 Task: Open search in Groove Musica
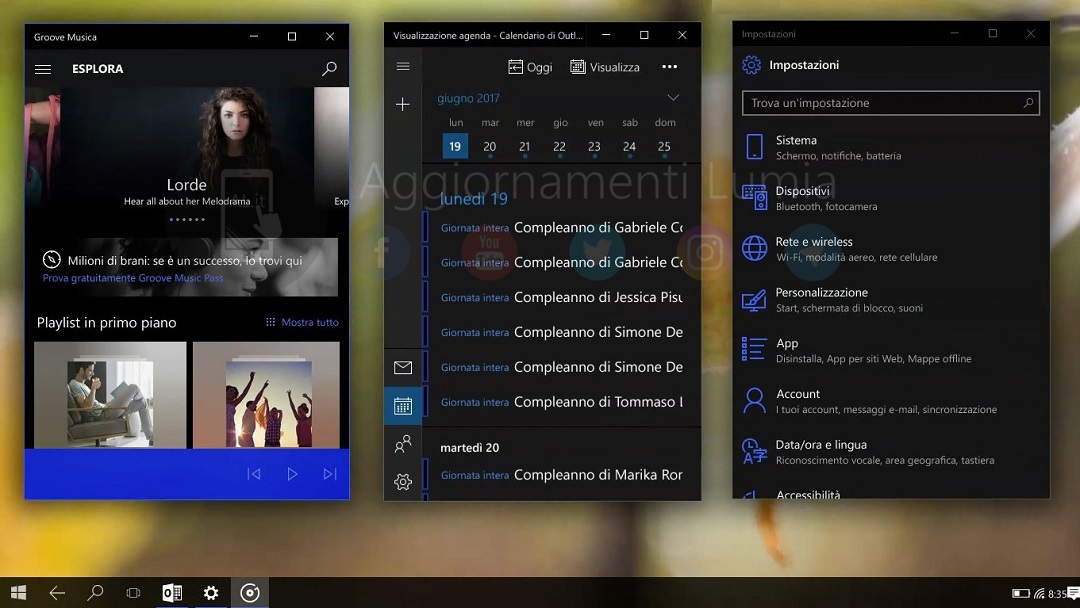tap(329, 68)
